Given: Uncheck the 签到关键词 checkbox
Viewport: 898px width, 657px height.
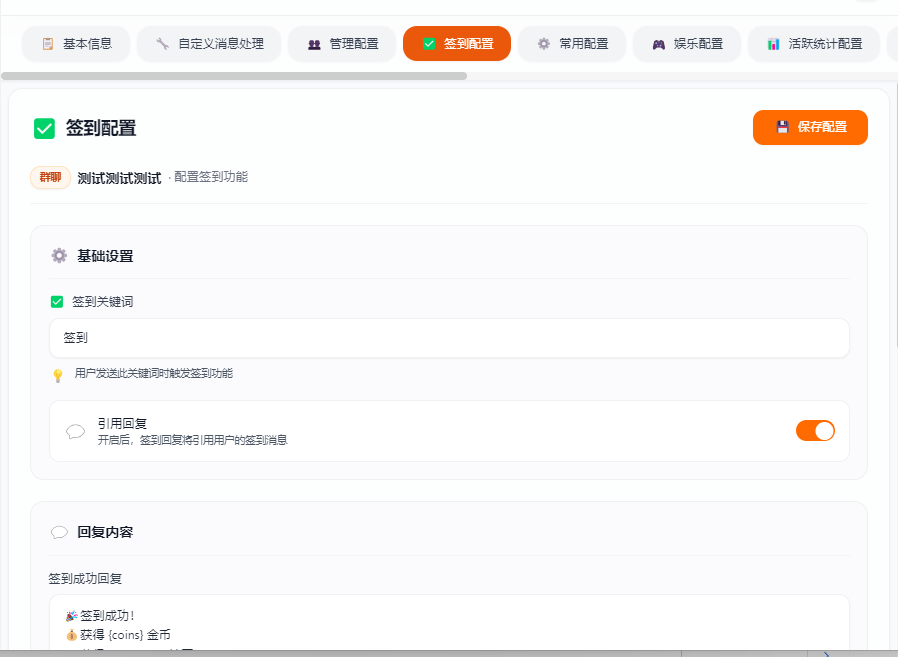Looking at the screenshot, I should click(x=57, y=302).
